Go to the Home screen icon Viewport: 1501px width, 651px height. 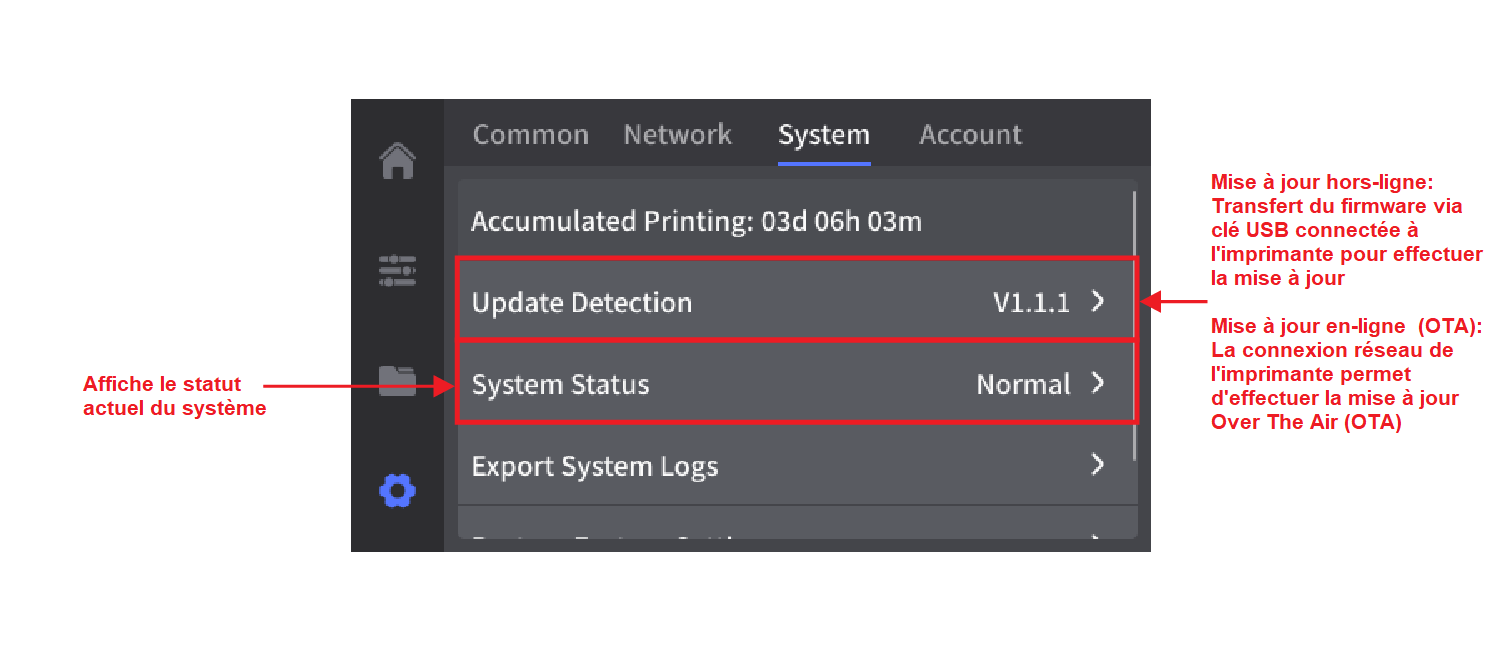click(x=397, y=160)
